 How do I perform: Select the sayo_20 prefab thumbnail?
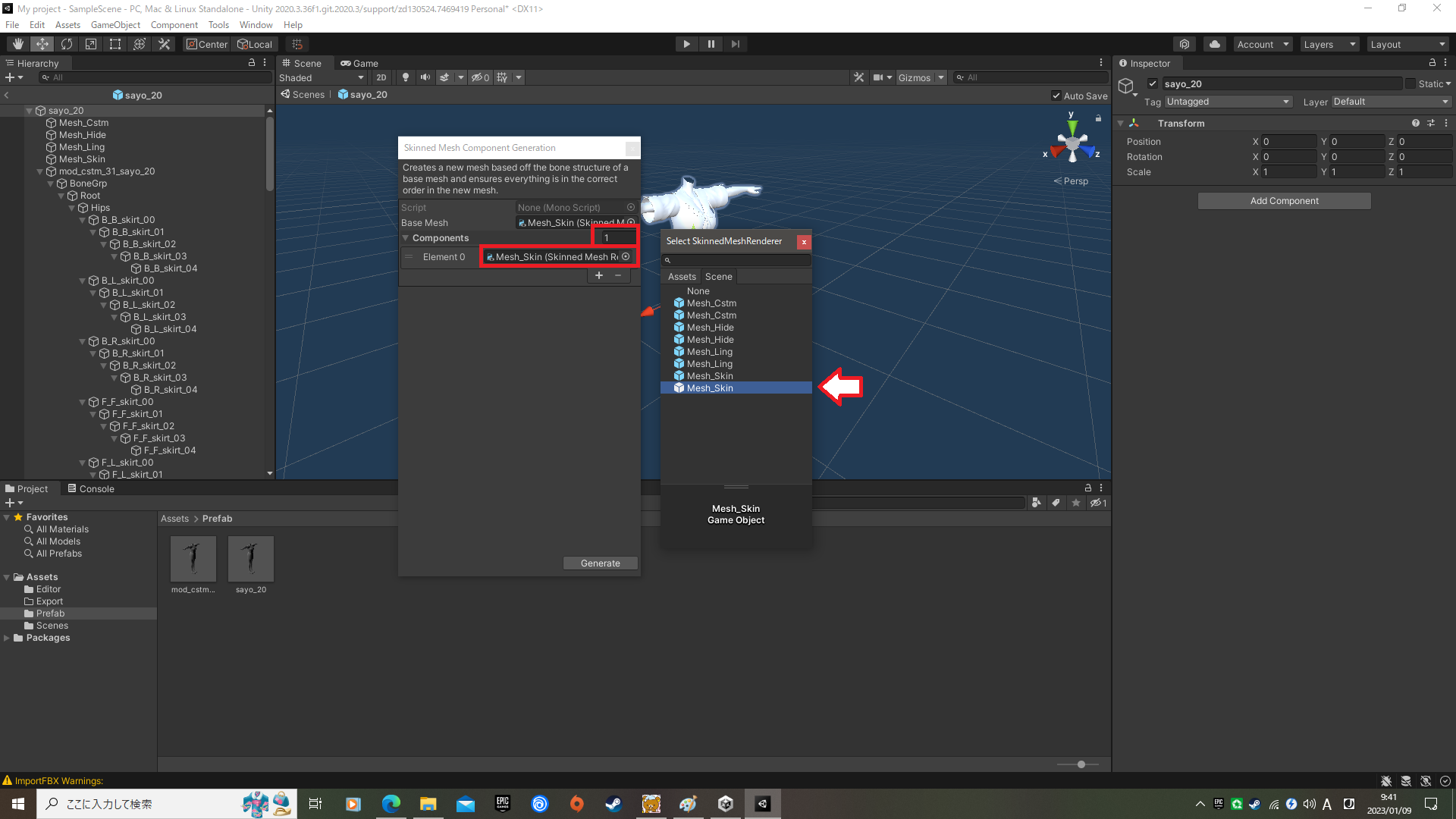251,559
